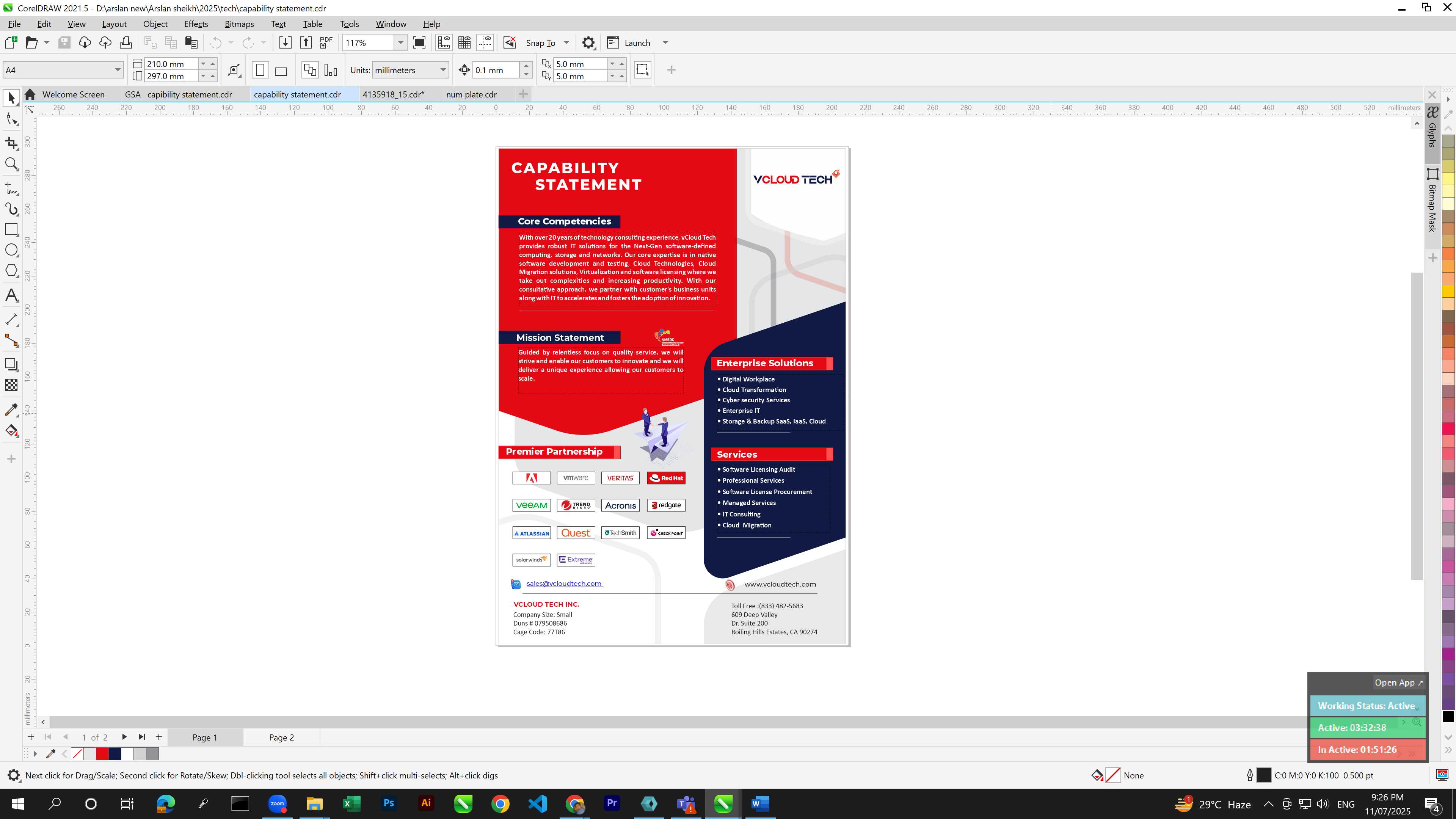Open the A4 page size dropdown
Viewport: 1456px width, 819px height.
click(117, 70)
